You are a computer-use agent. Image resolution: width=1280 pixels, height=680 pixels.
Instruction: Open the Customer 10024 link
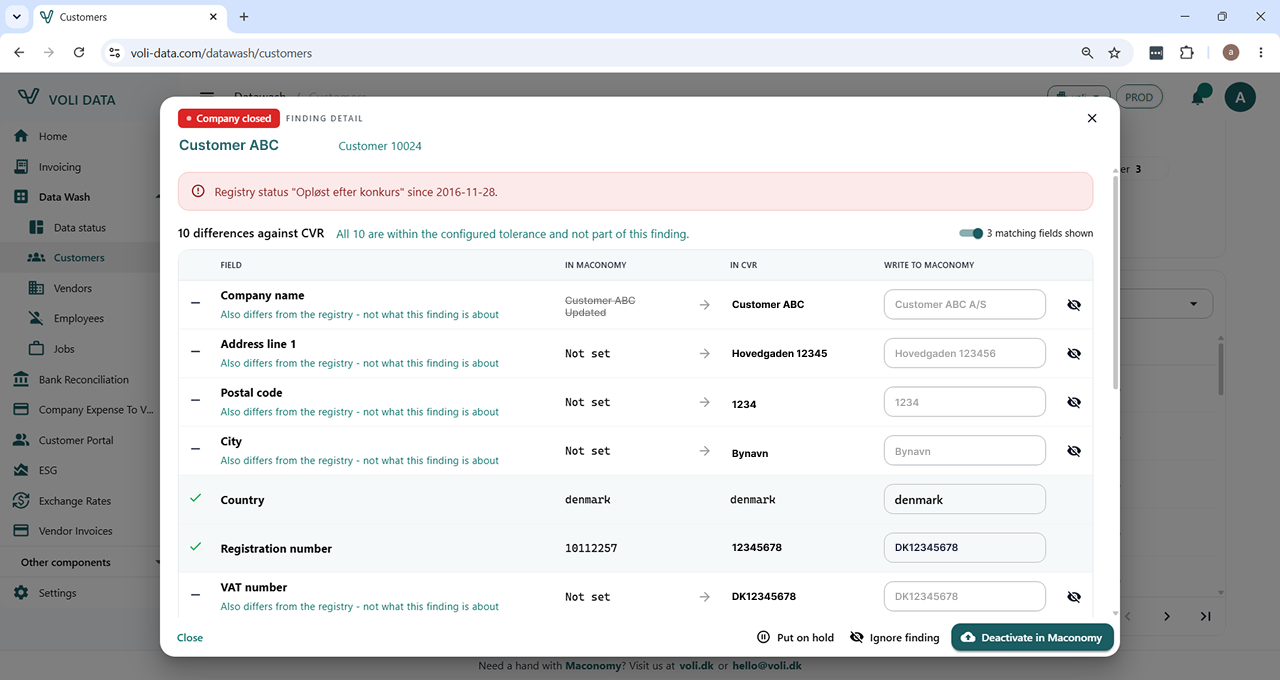coord(380,146)
